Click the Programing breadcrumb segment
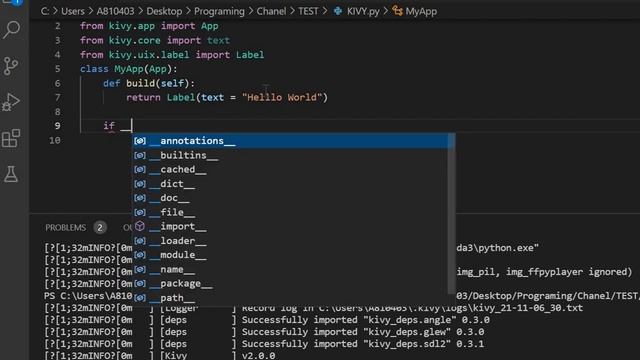 click(219, 11)
